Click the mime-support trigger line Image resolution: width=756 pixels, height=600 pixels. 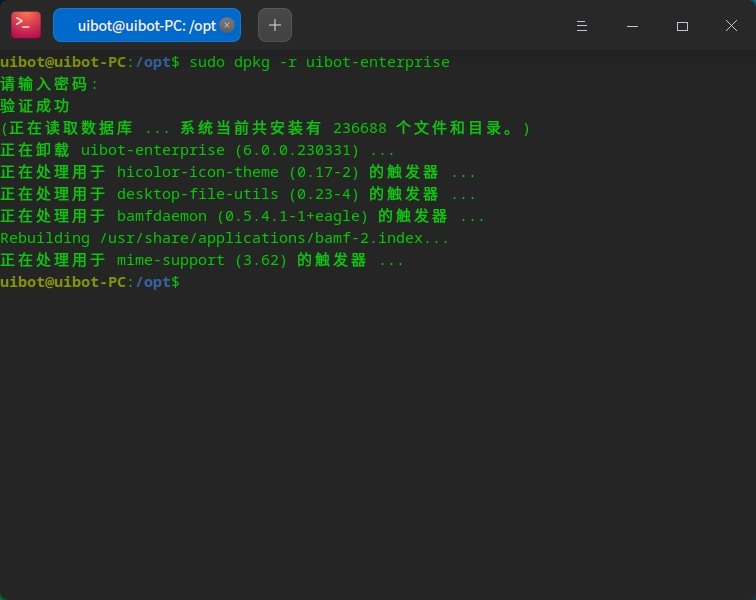(x=202, y=260)
